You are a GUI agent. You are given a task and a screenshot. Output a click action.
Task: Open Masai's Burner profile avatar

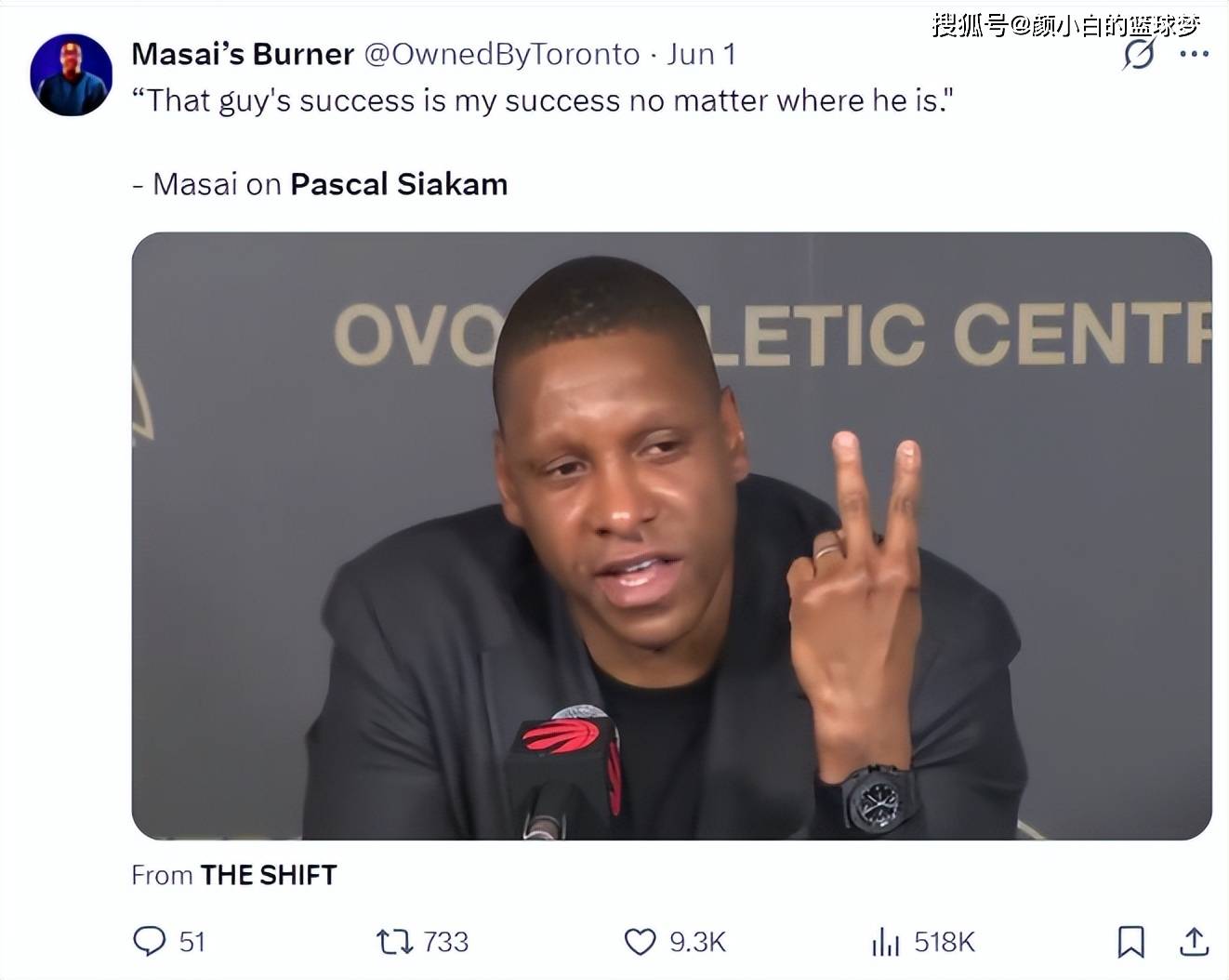coord(72,75)
